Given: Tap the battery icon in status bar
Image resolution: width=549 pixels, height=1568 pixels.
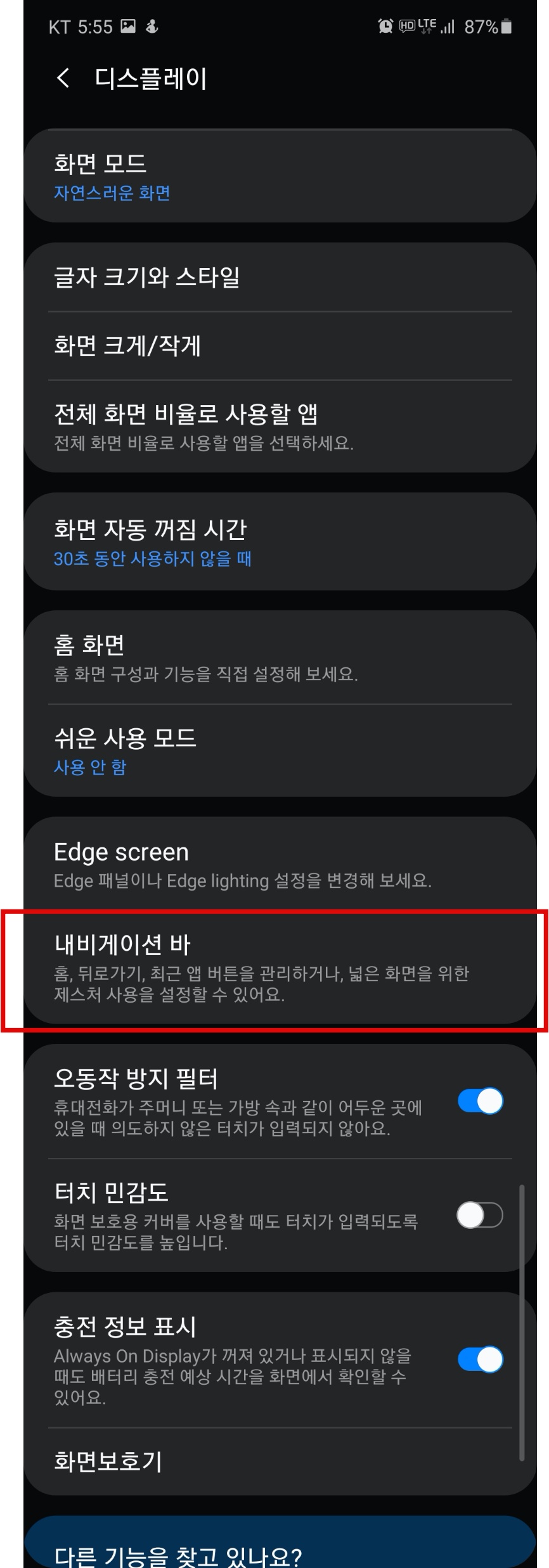Looking at the screenshot, I should [506, 26].
